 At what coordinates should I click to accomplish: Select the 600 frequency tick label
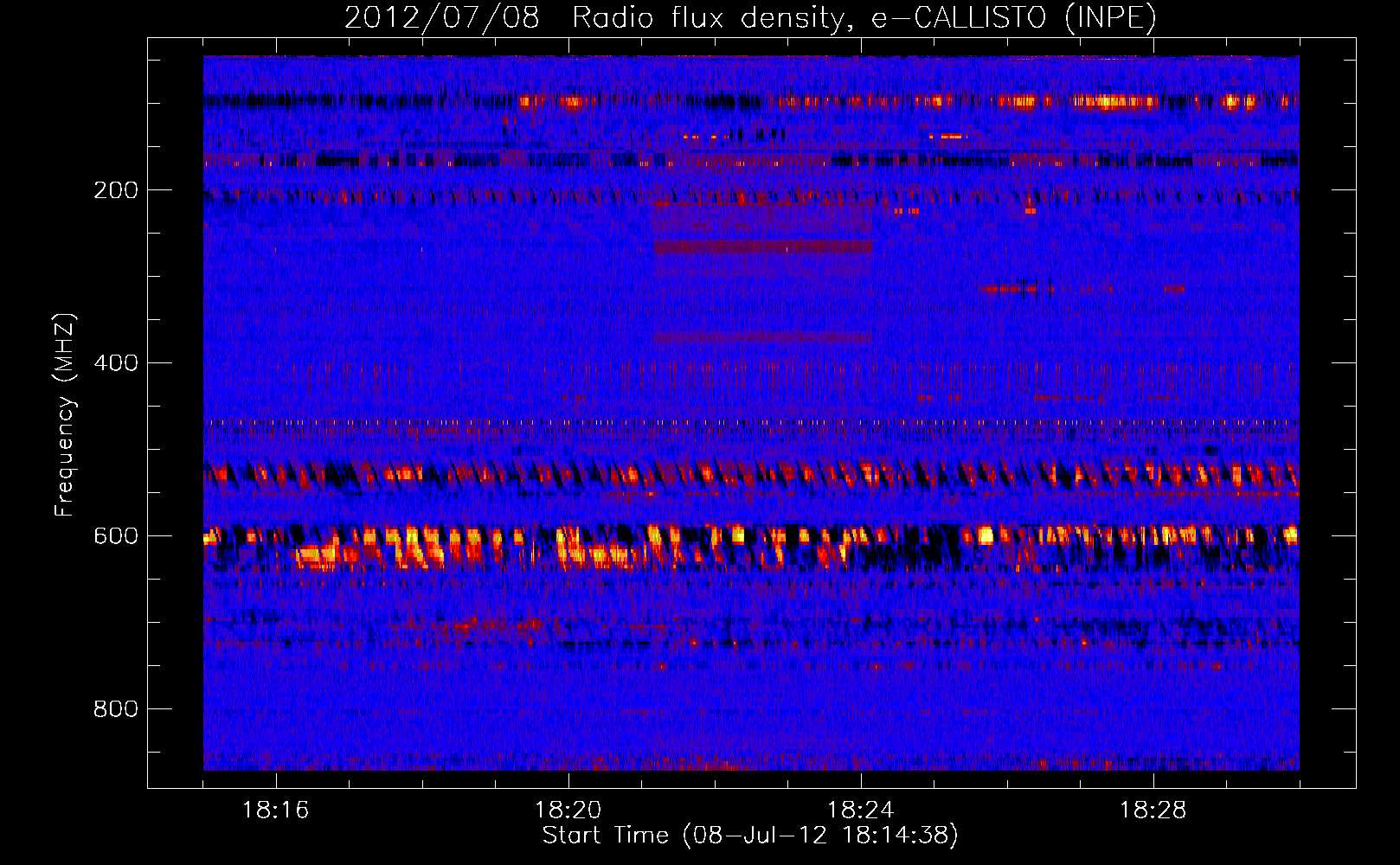click(115, 536)
